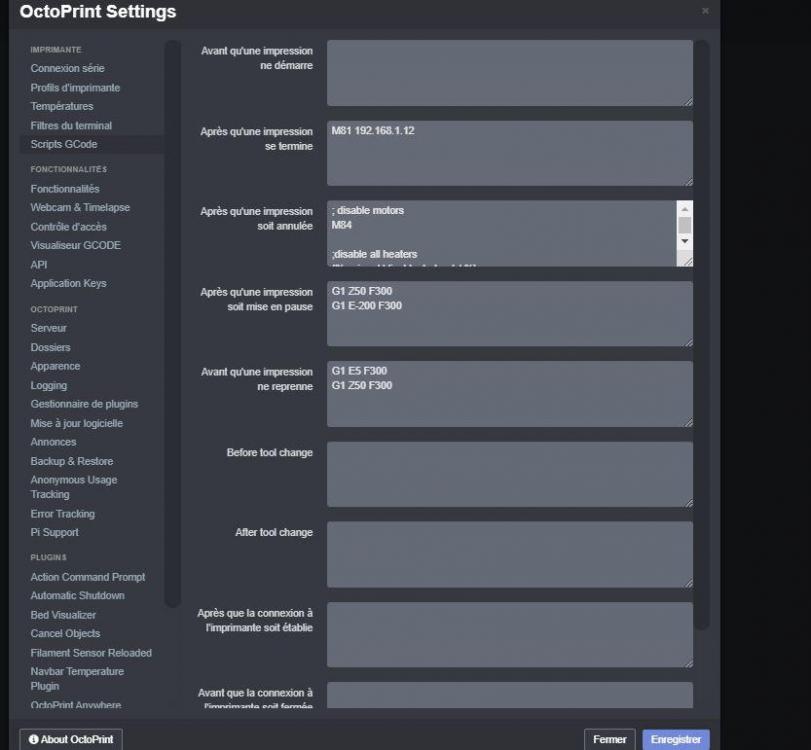Open Filament Sensor Reloaded settings
This screenshot has width=811, height=750.
[91, 653]
